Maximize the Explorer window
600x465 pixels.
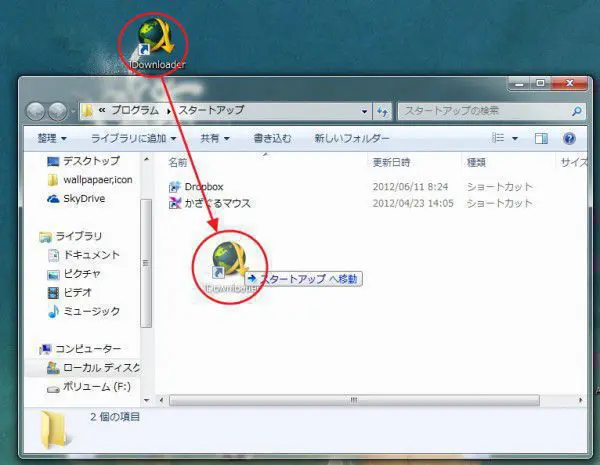click(x=540, y=83)
